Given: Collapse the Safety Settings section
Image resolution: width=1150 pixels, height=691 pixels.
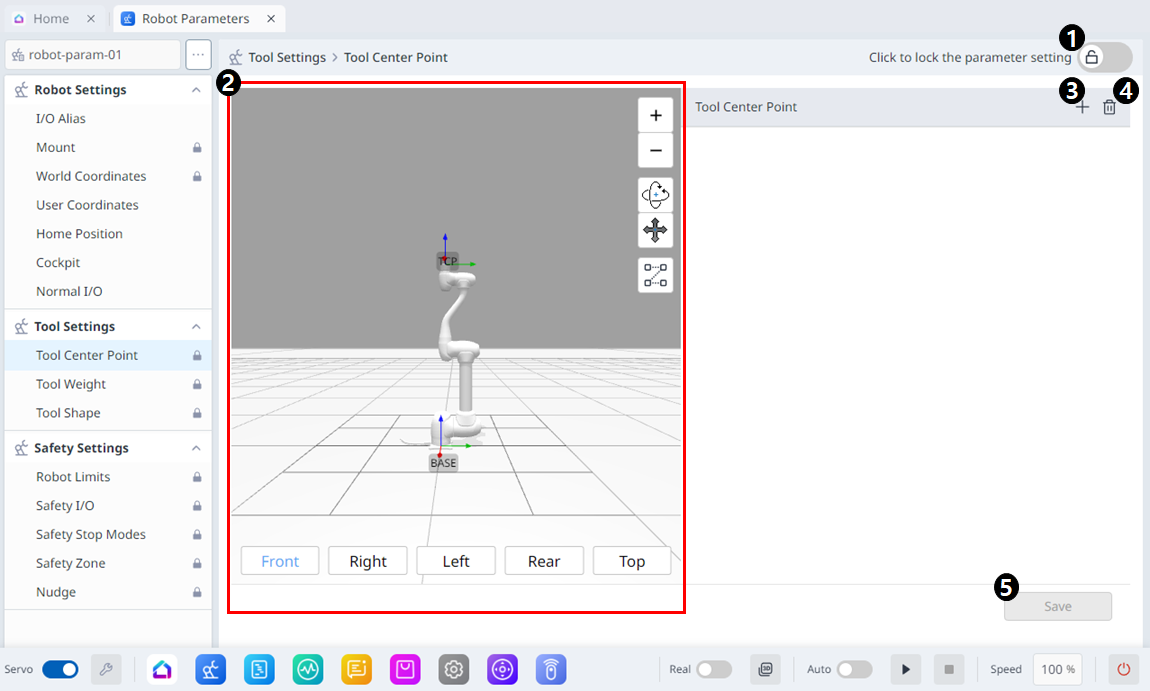Looking at the screenshot, I should pyautogui.click(x=196, y=448).
